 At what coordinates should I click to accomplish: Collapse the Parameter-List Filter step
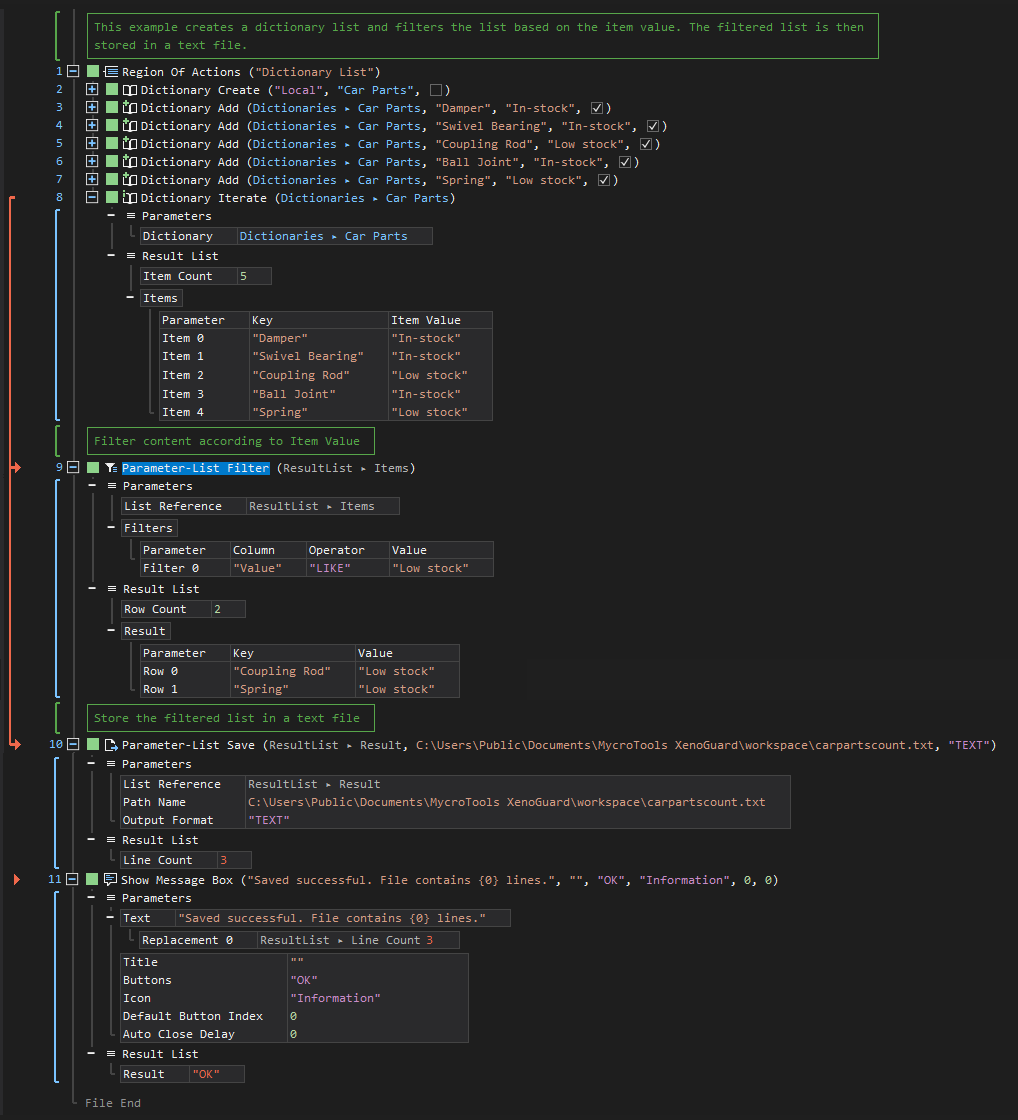[73, 468]
